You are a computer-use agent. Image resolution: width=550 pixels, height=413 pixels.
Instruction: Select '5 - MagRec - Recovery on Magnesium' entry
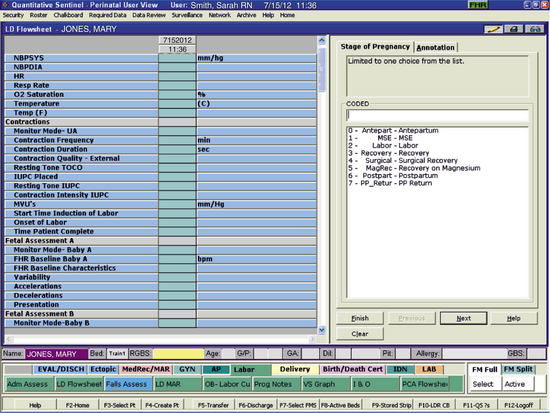click(414, 168)
